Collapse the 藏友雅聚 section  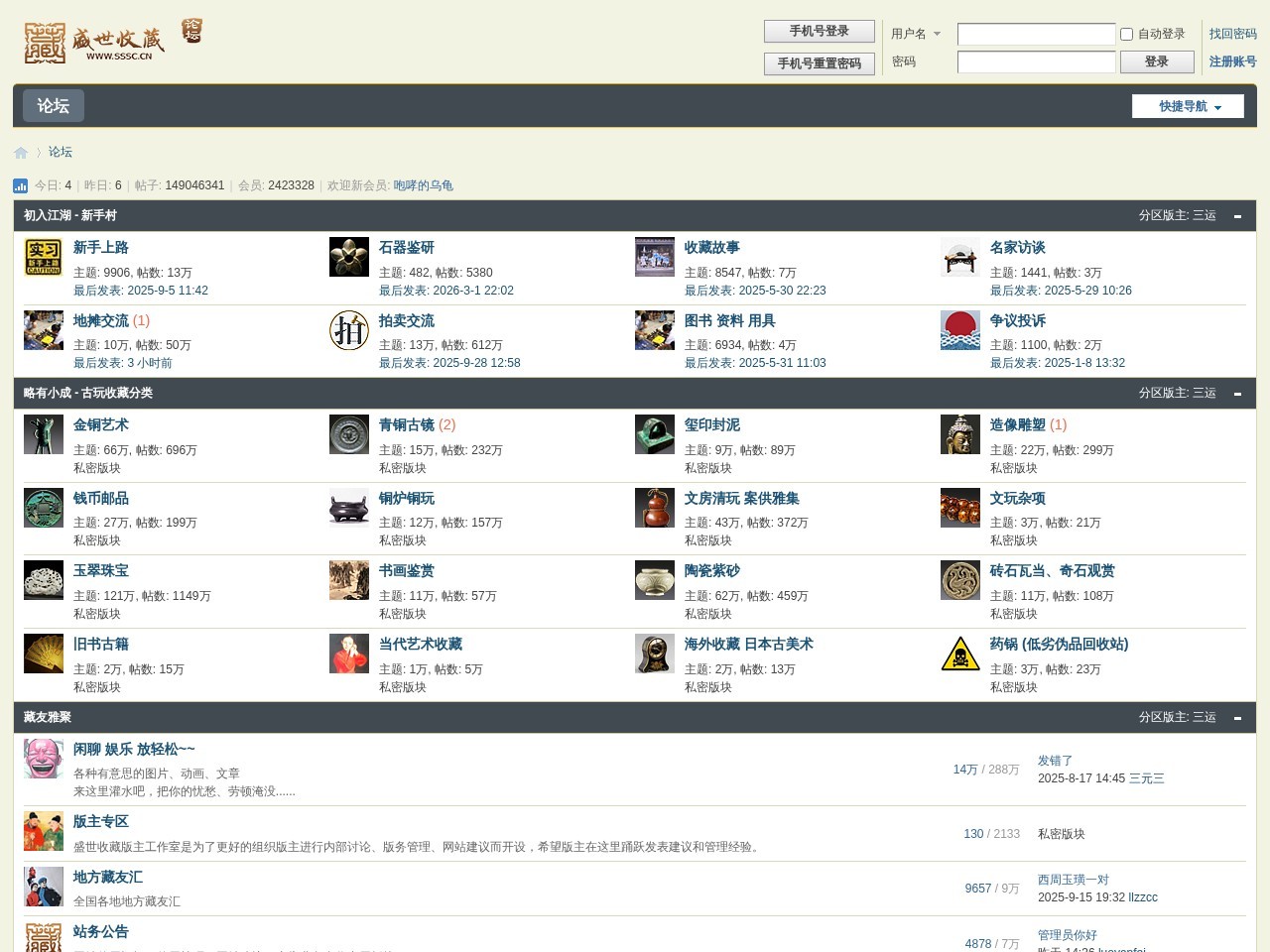[1237, 718]
